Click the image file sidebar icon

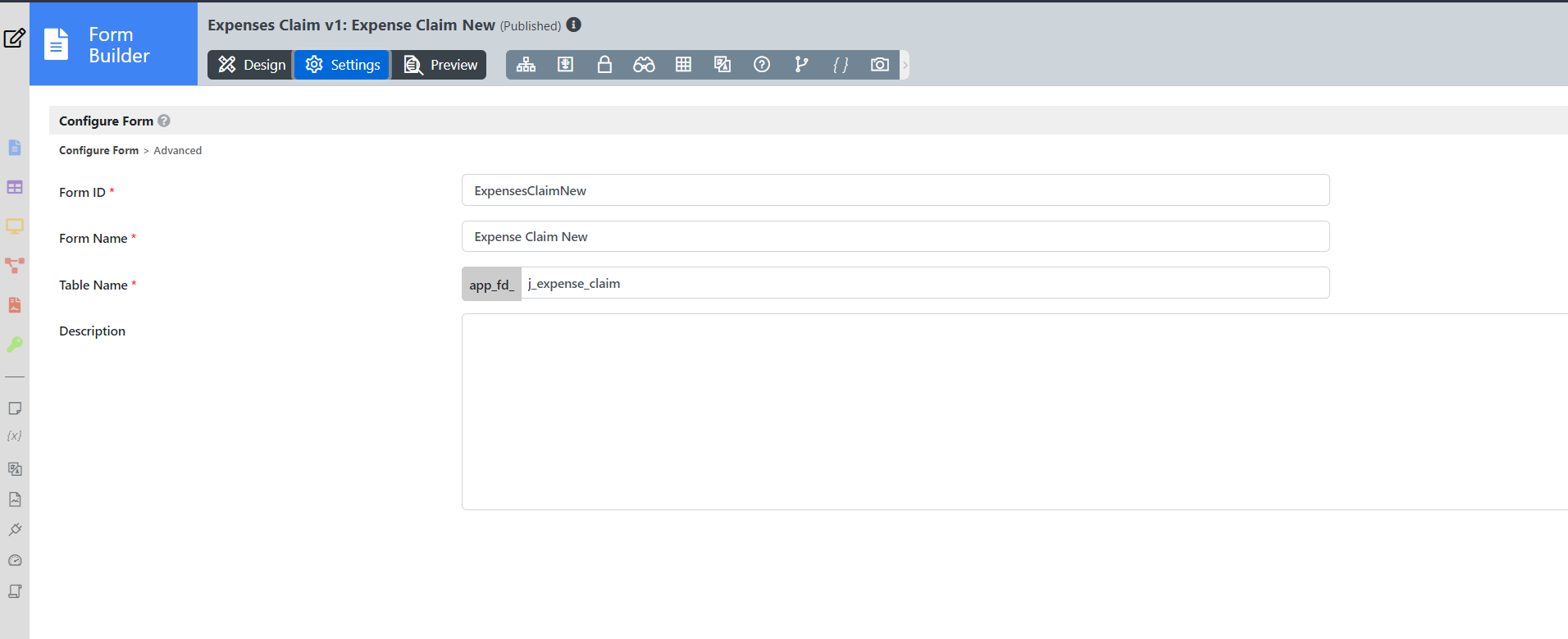coord(15,500)
